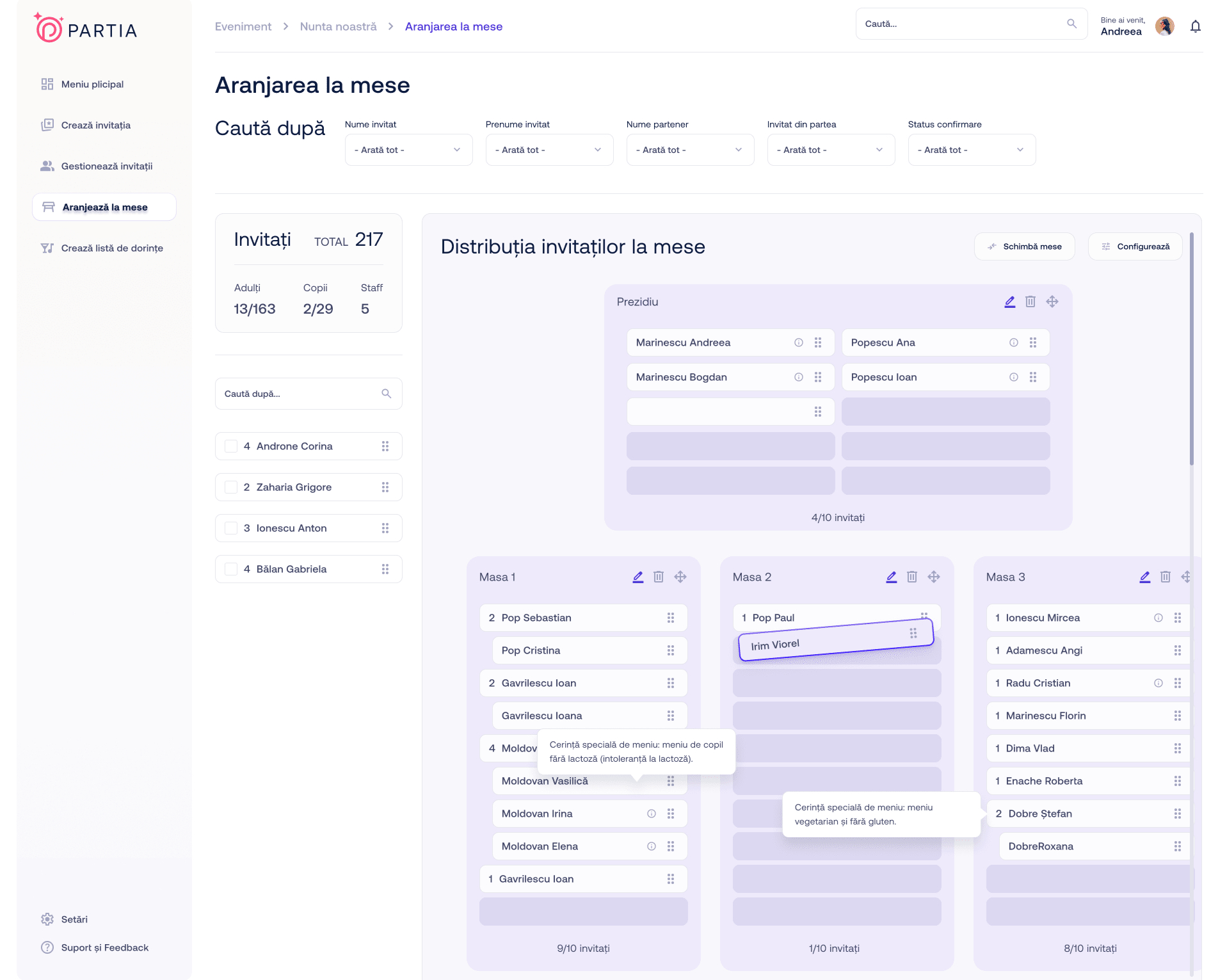Show info for Popescu Ana
This screenshot has height=980, width=1227.
[x=1014, y=342]
